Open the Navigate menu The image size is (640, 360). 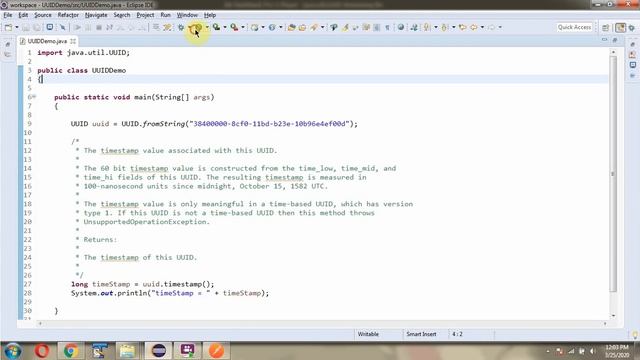point(96,15)
